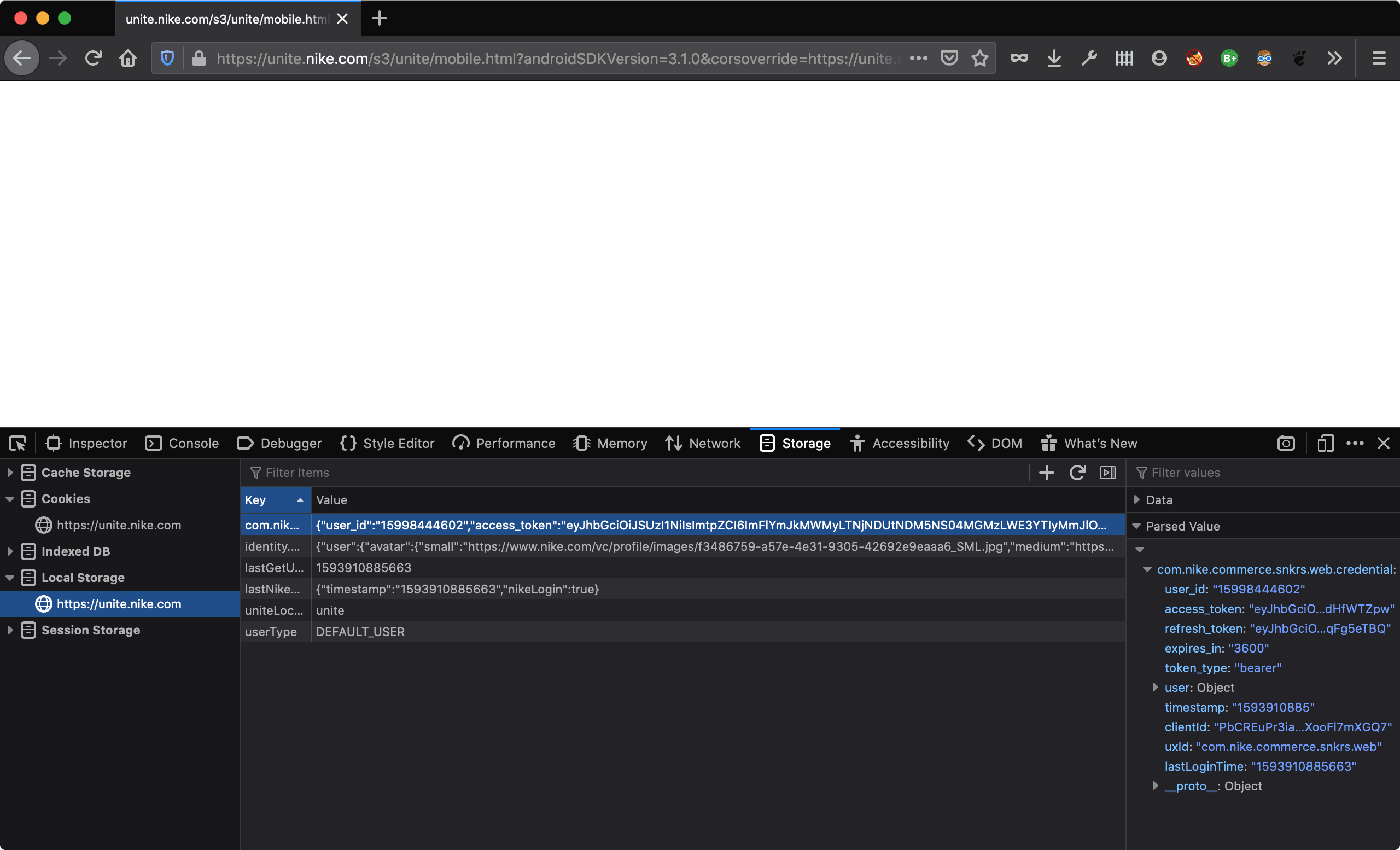
Task: Click the access_token parsed value
Action: [x=1322, y=609]
